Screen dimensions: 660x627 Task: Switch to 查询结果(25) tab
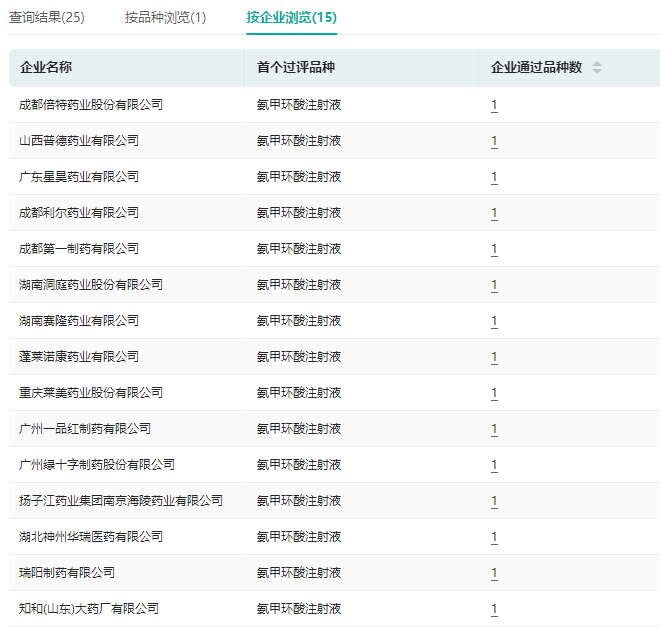tap(47, 17)
